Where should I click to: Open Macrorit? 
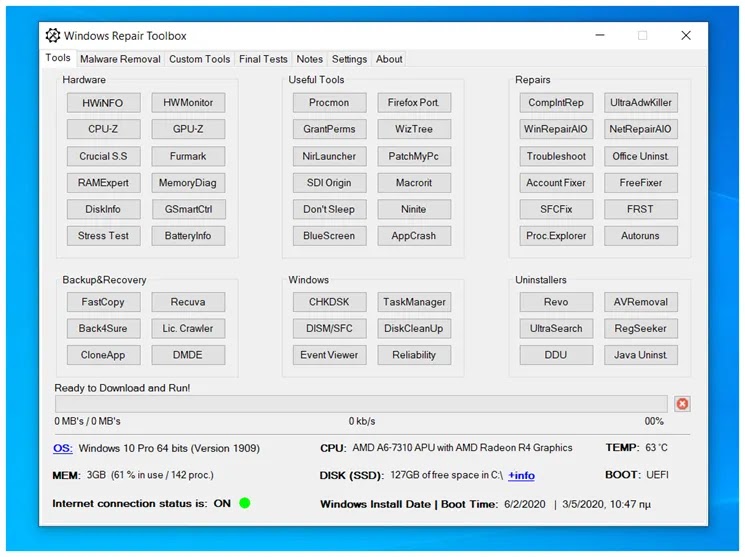(414, 182)
